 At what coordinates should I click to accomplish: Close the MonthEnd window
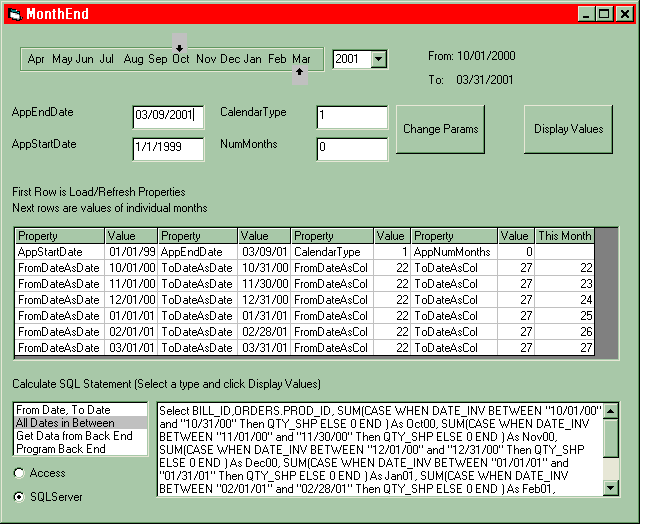(625, 14)
